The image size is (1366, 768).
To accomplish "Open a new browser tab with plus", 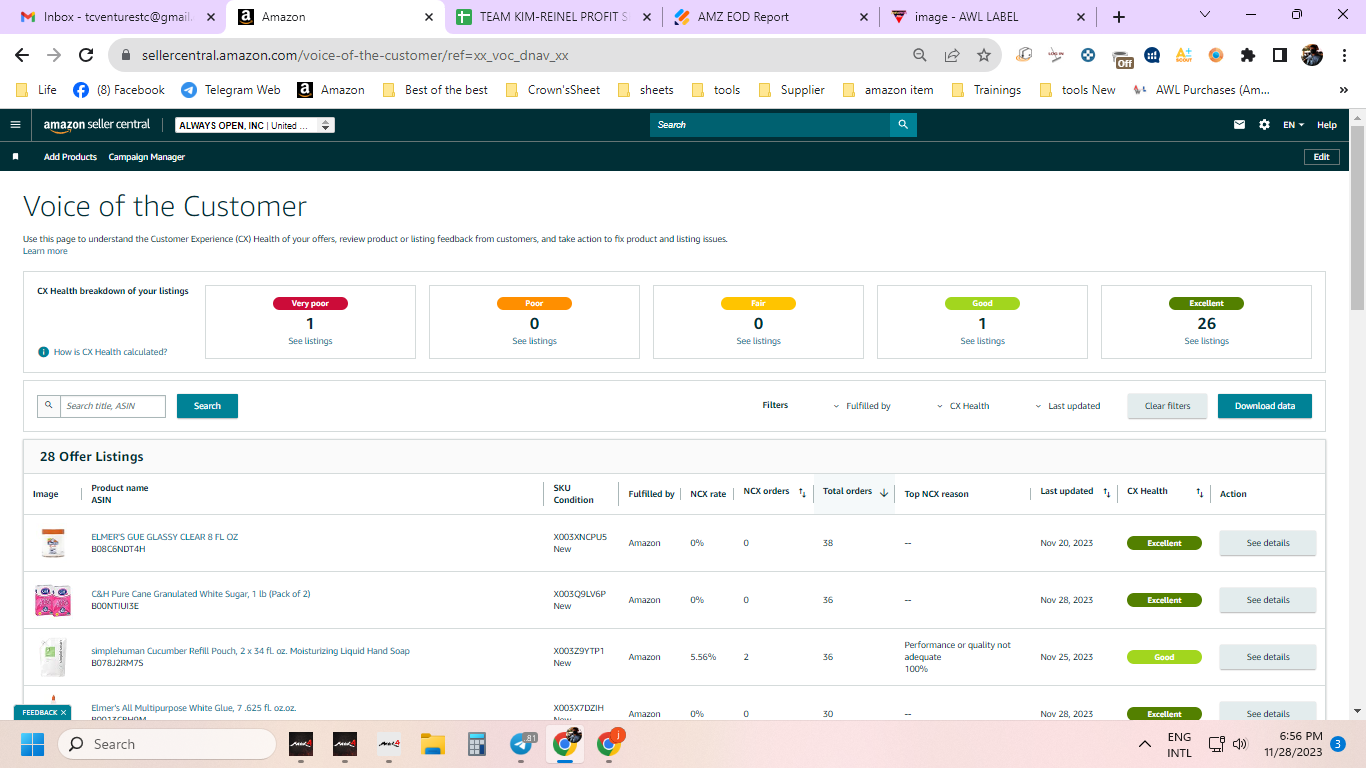I will 1118,17.
